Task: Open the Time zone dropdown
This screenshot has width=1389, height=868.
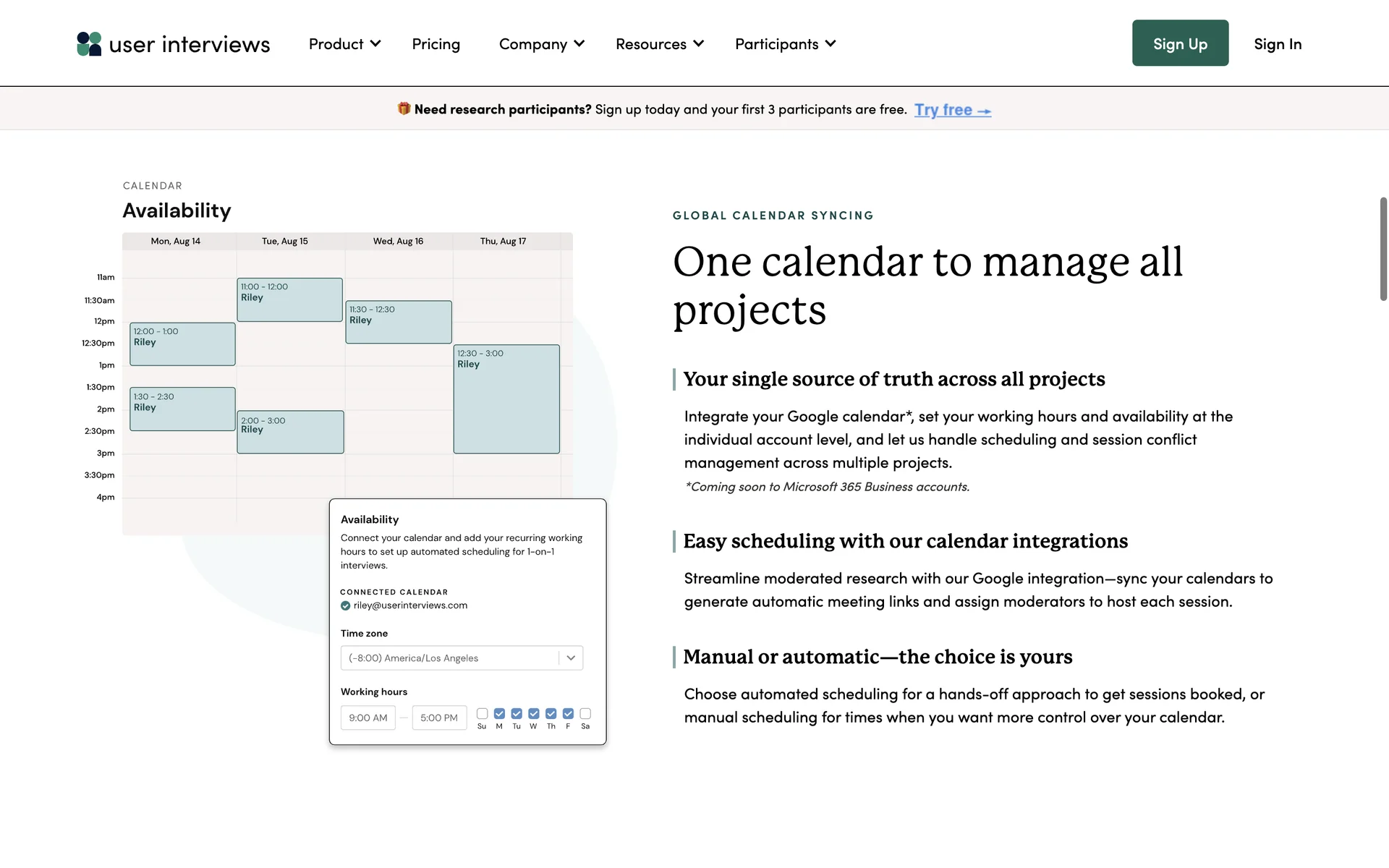Action: click(x=462, y=658)
